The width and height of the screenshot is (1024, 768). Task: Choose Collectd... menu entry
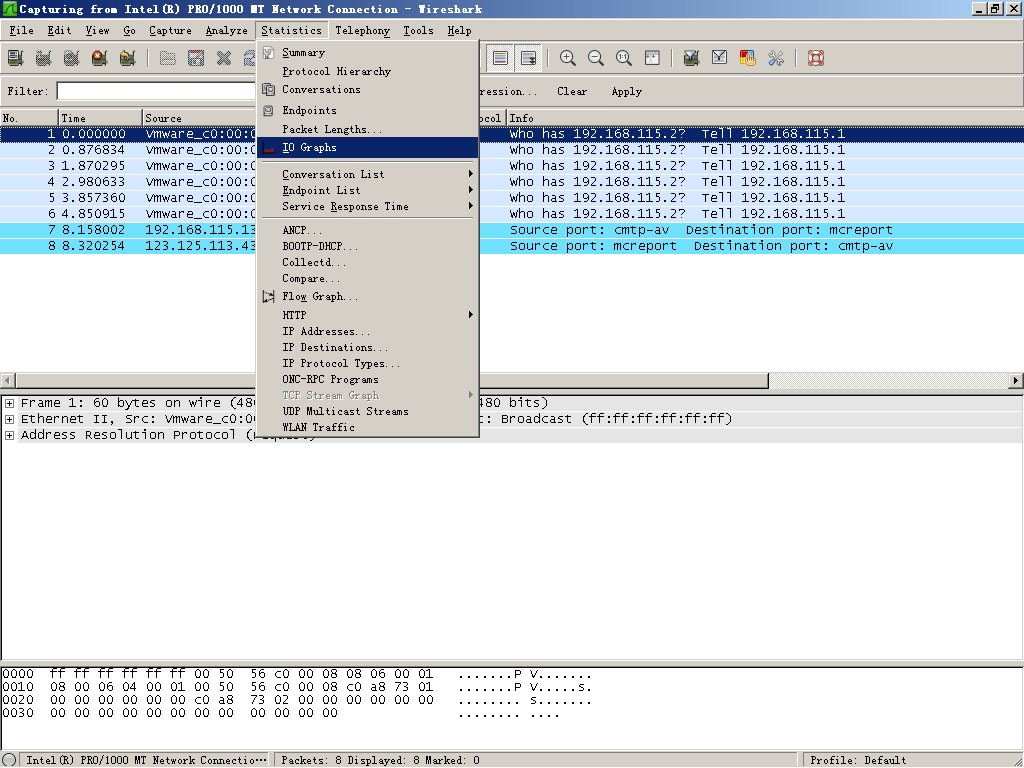click(368, 263)
